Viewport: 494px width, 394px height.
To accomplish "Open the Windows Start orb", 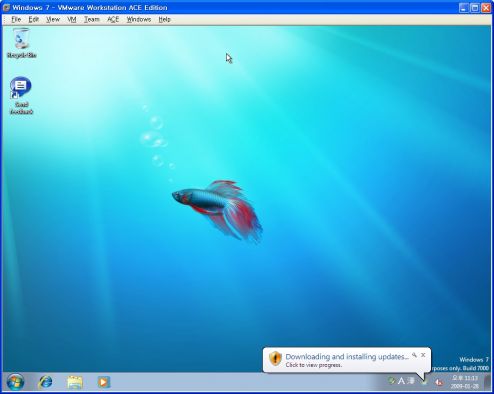I will 15,382.
